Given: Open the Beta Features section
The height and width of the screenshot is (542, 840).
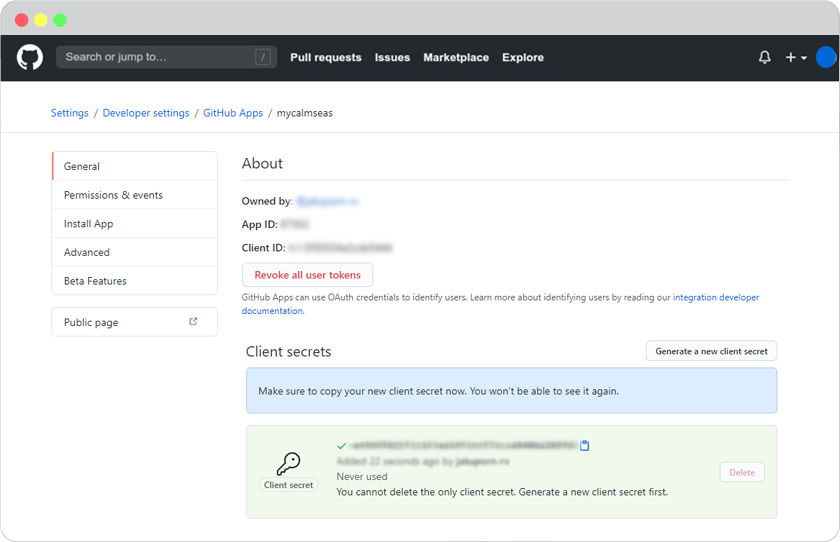Looking at the screenshot, I should tap(134, 281).
